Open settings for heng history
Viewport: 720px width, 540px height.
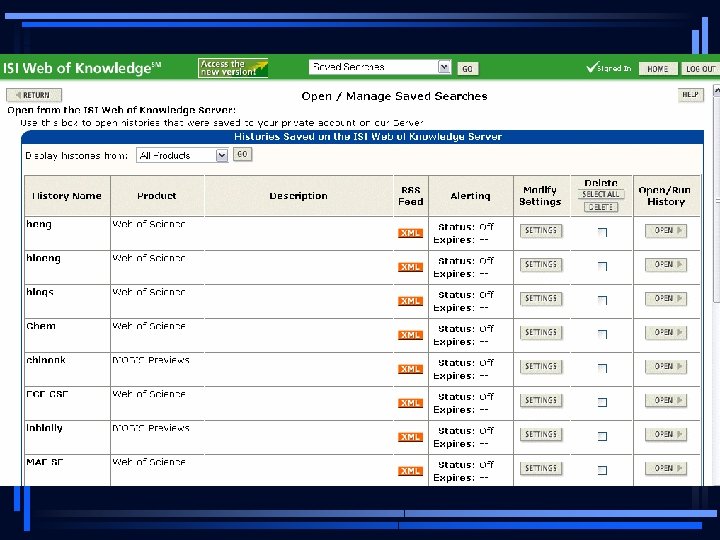[x=541, y=231]
